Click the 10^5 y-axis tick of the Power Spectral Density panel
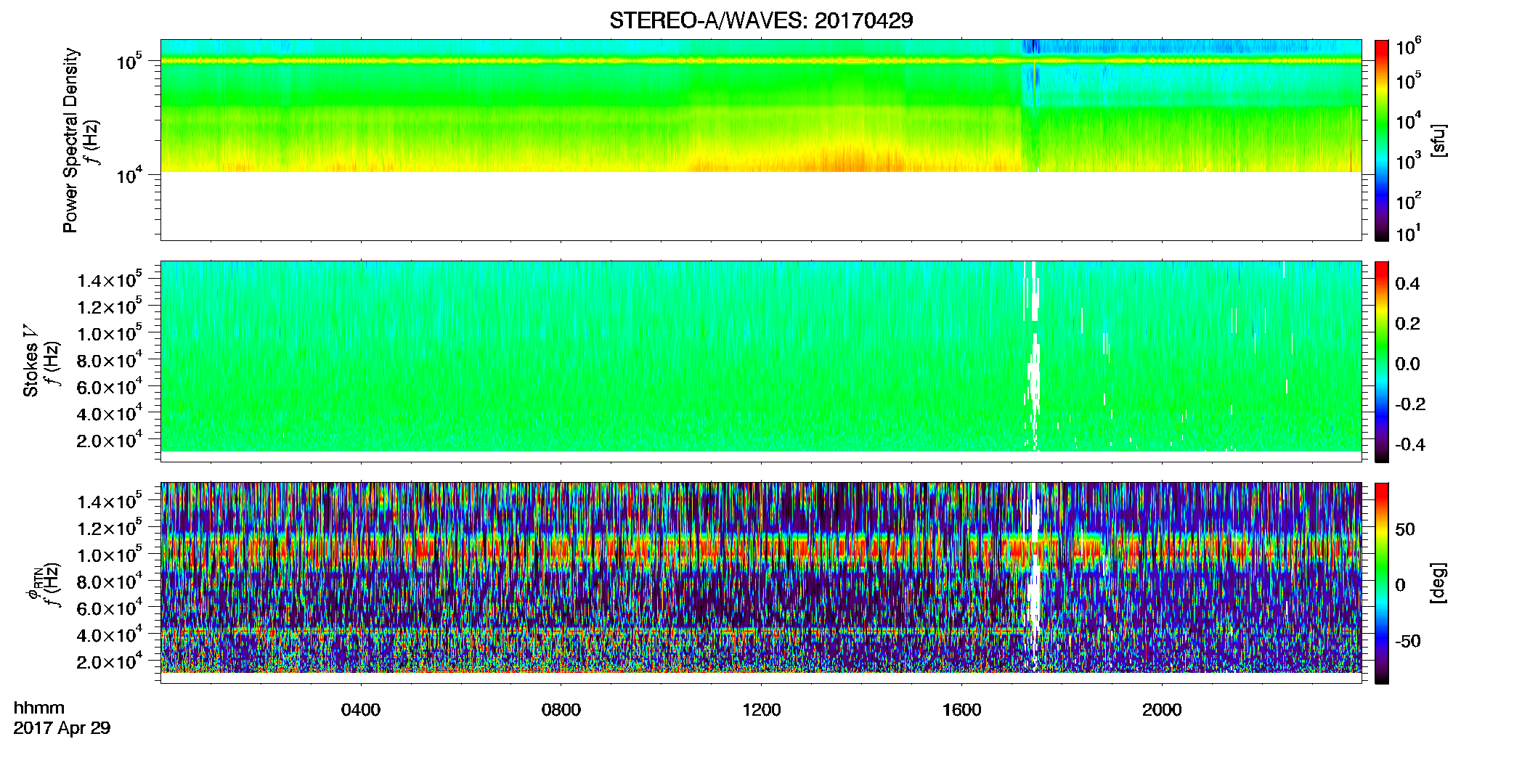The height and width of the screenshot is (784, 1522). tap(128, 62)
